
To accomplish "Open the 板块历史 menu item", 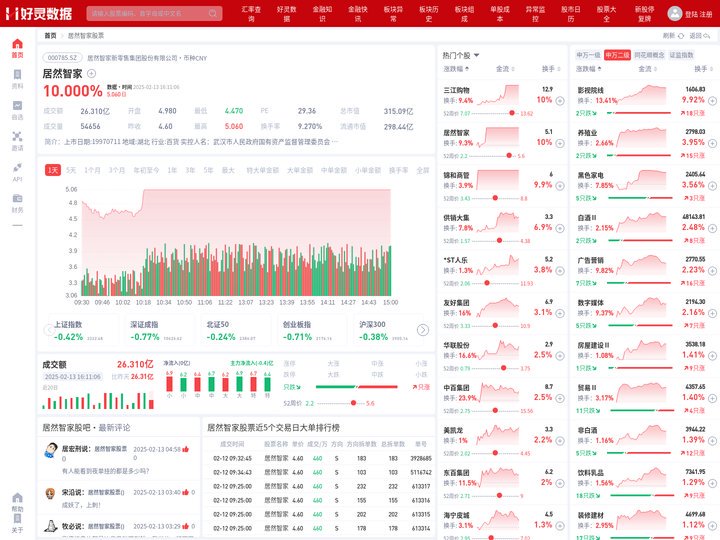I will coord(428,14).
